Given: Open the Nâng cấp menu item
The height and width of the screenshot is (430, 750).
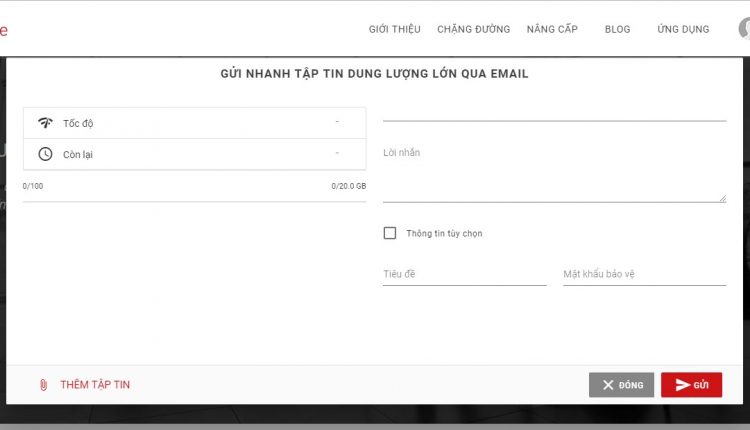Looking at the screenshot, I should 552,29.
